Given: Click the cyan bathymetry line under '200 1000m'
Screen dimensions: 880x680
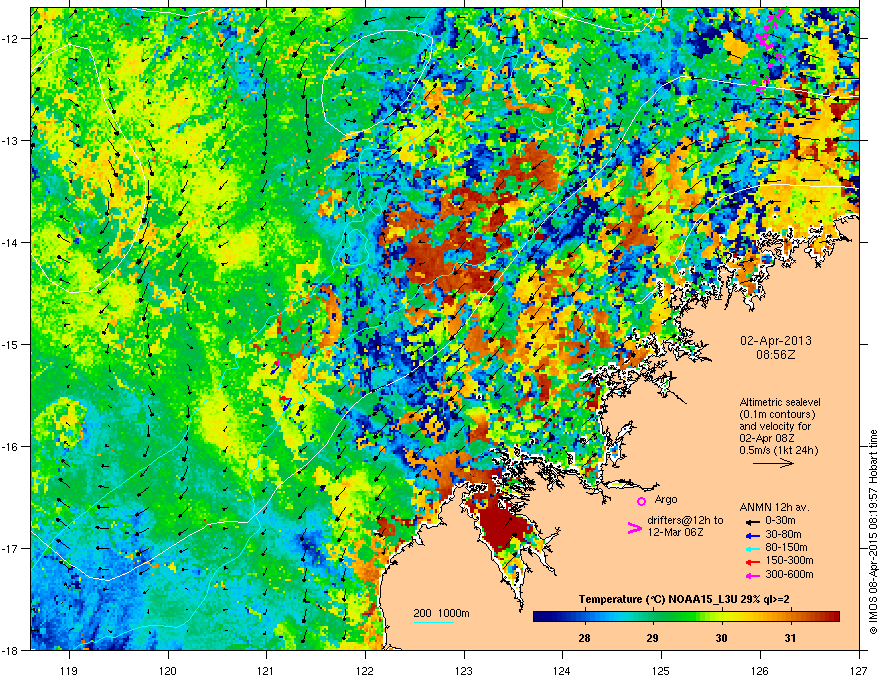Looking at the screenshot, I should tap(434, 622).
